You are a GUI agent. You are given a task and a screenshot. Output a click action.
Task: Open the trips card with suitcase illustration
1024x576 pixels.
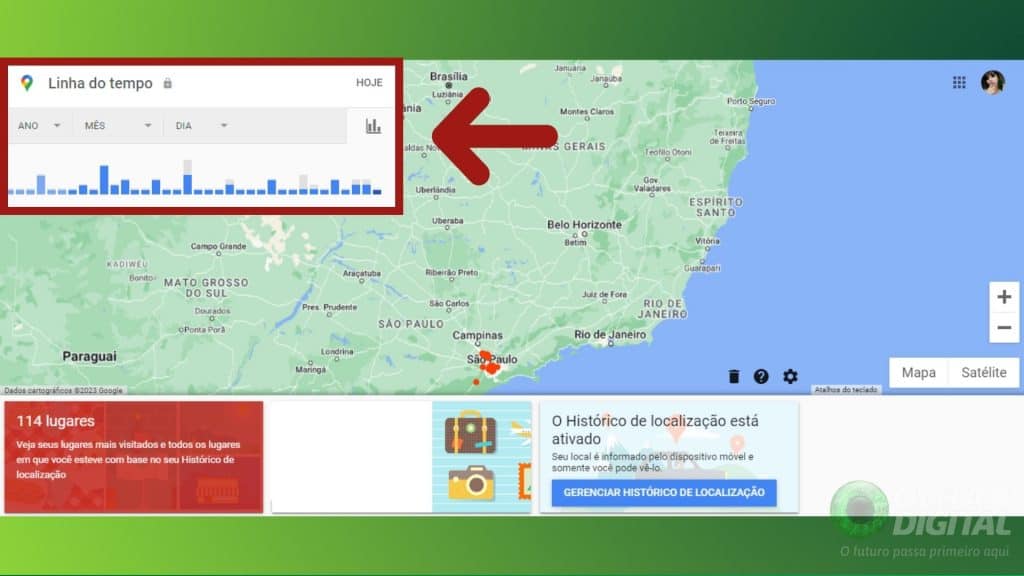coord(402,457)
